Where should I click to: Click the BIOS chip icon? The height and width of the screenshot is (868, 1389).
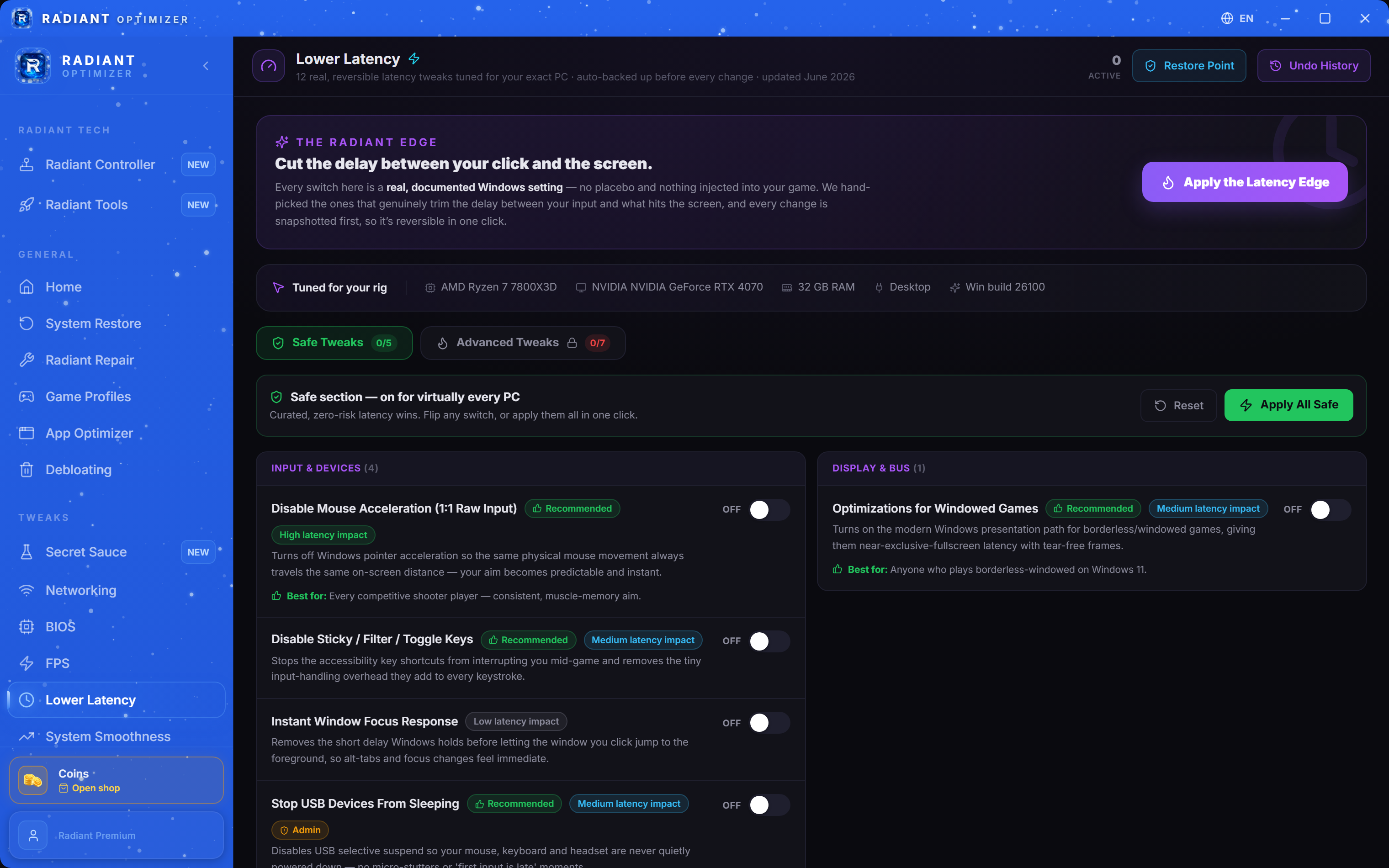[27, 627]
